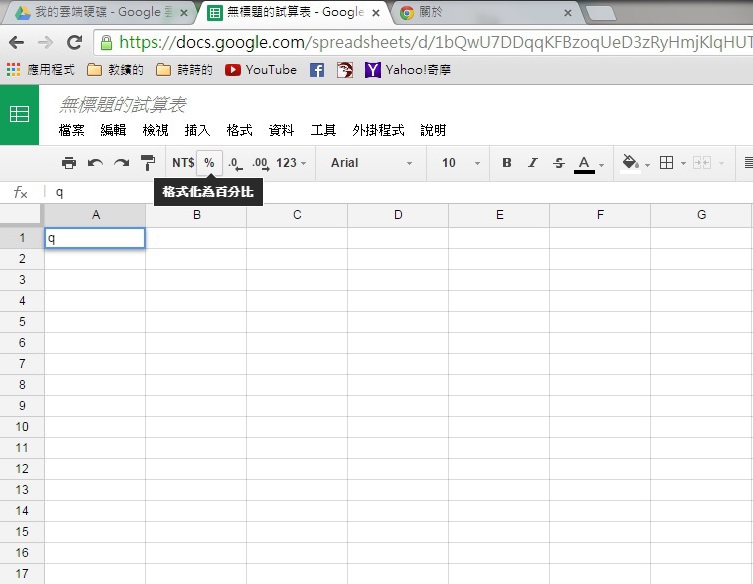Format cell as NT$ currency
753x584 pixels.
(183, 163)
